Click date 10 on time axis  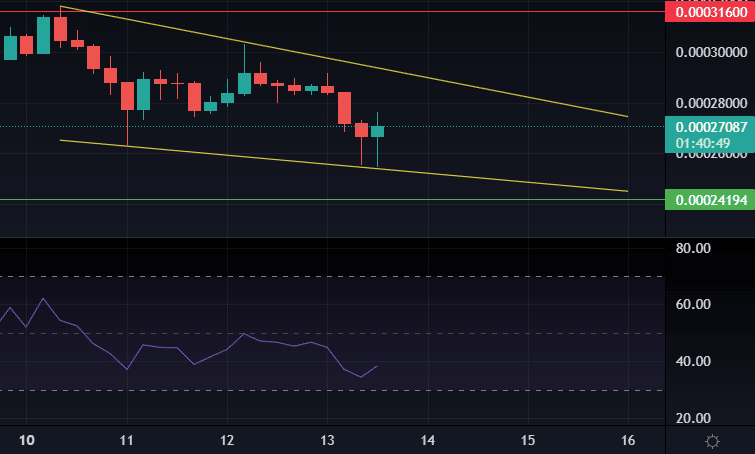point(26,440)
